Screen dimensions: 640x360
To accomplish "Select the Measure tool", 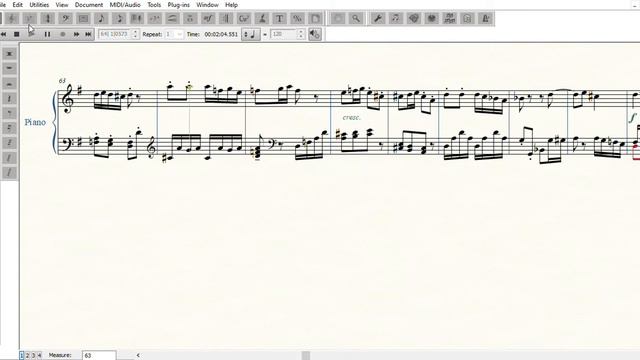I will (83, 18).
